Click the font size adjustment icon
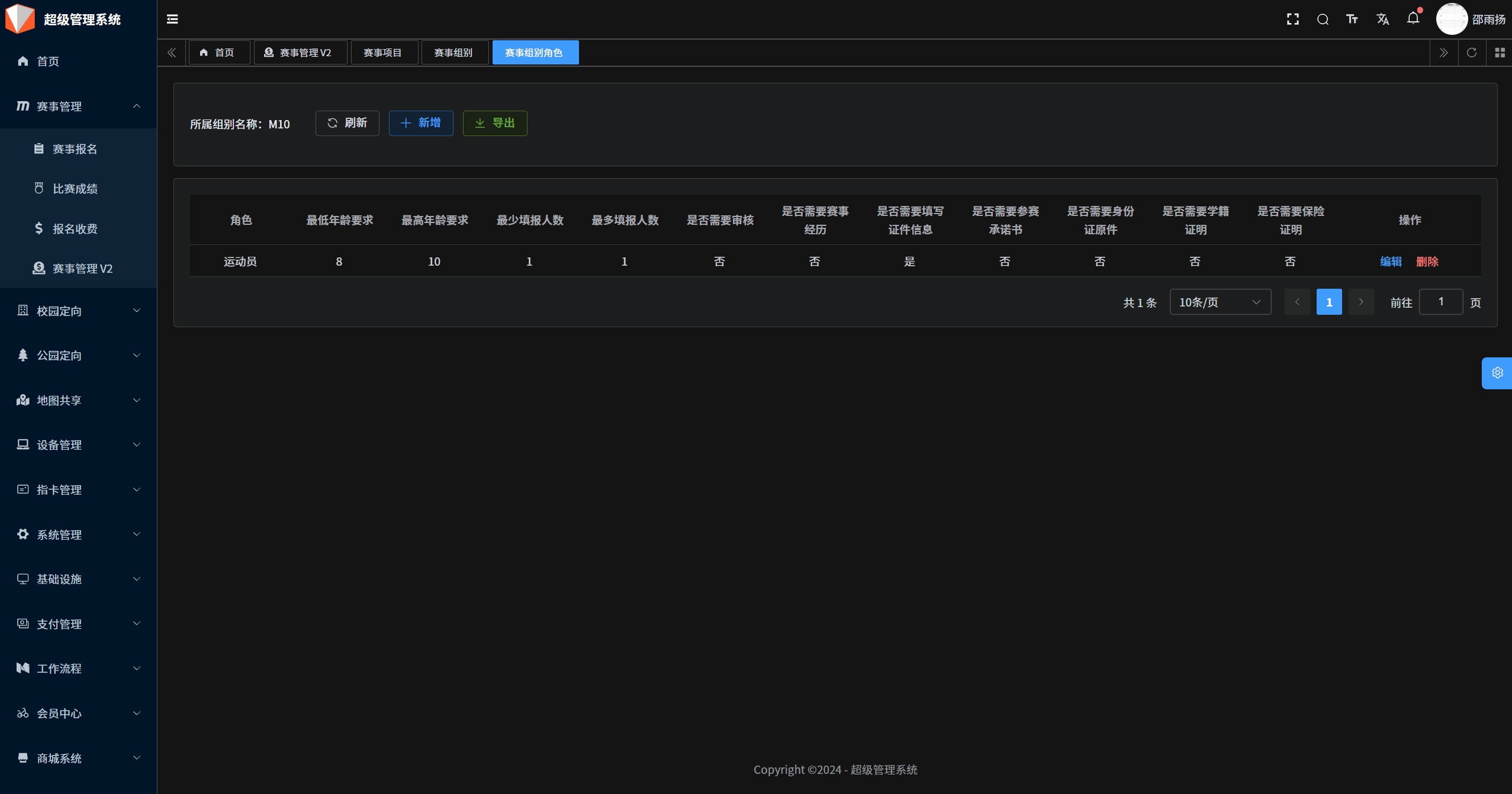This screenshot has height=794, width=1512. (x=1352, y=20)
